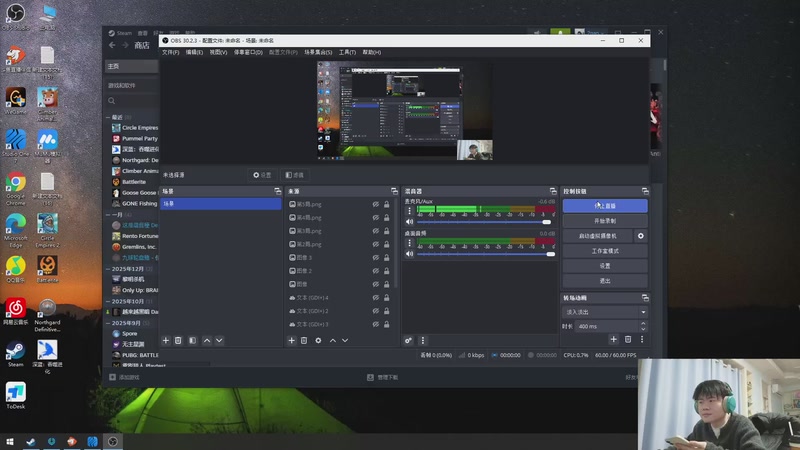Open the 文件(F) menu
Image resolution: width=800 pixels, height=450 pixels.
(x=170, y=52)
